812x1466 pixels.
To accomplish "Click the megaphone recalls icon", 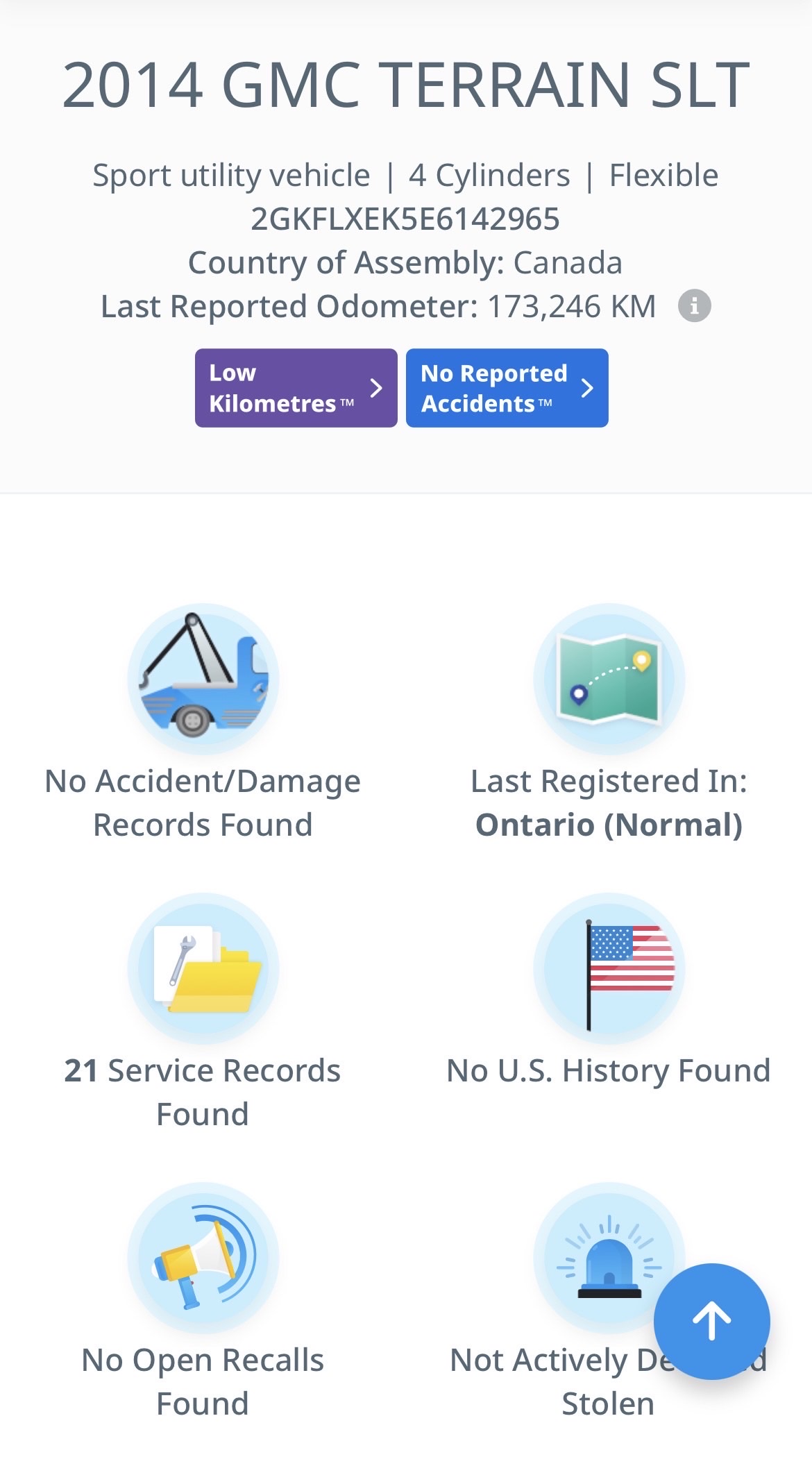I will pos(203,1257).
